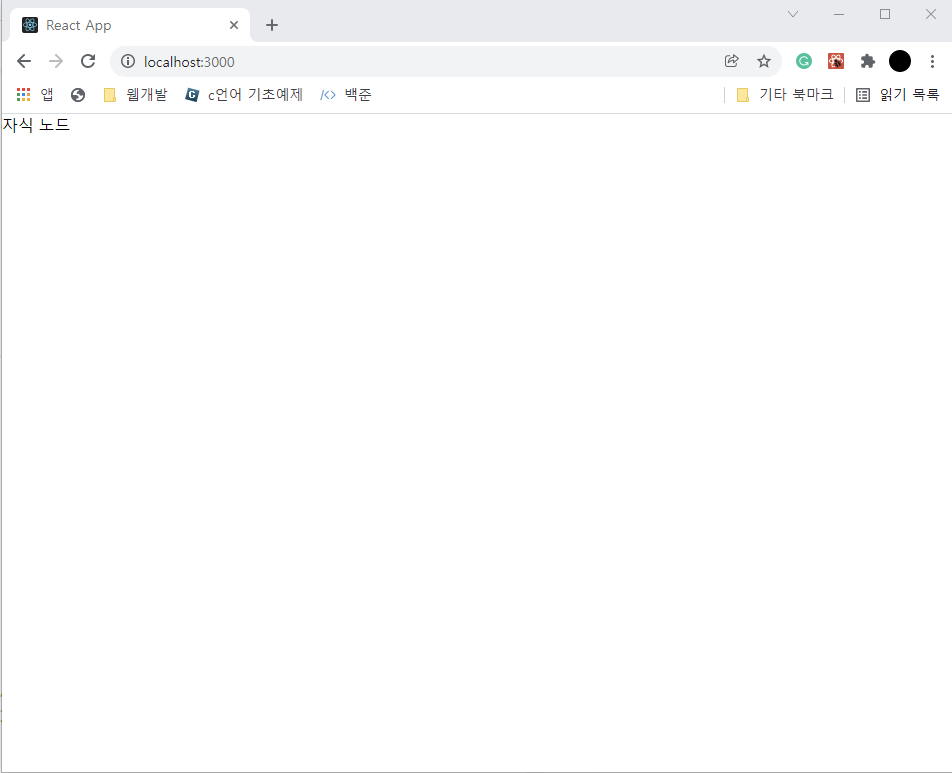The height and width of the screenshot is (773, 952).
Task: View site information icon
Action: (x=128, y=61)
